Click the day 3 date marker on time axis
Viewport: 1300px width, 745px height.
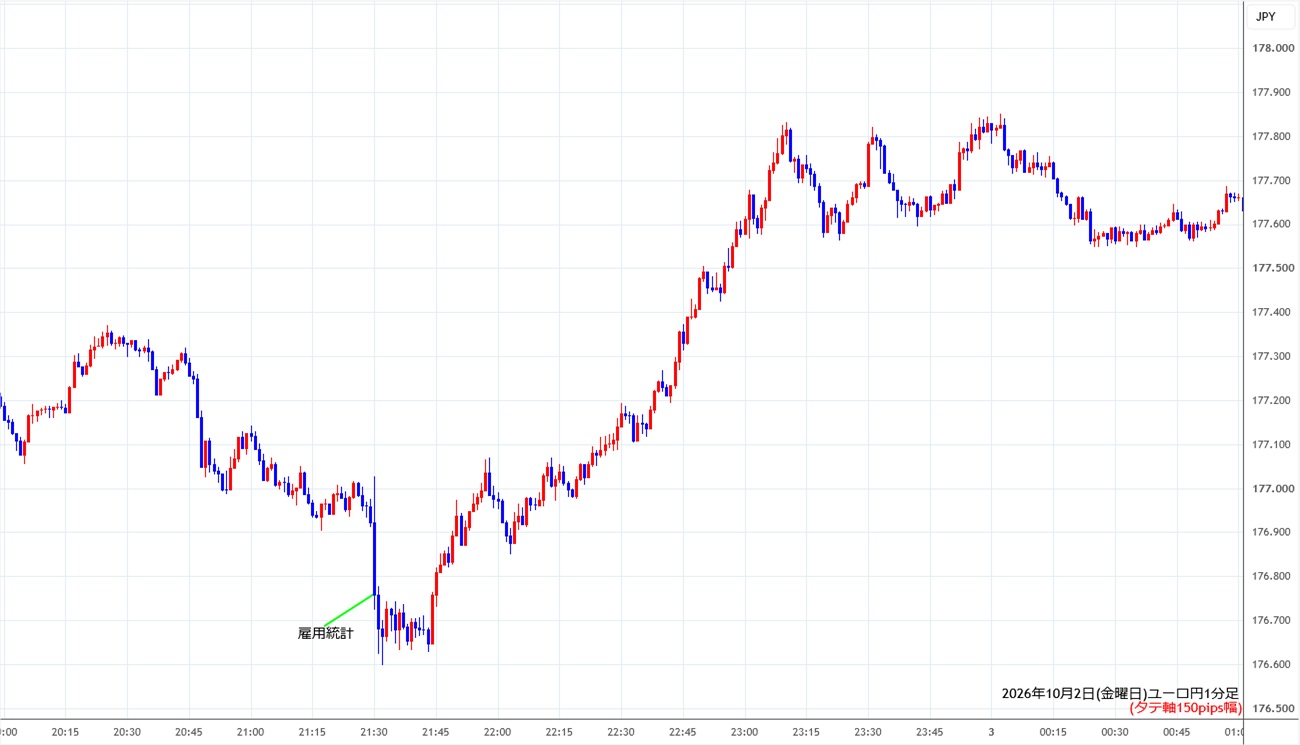click(x=991, y=732)
